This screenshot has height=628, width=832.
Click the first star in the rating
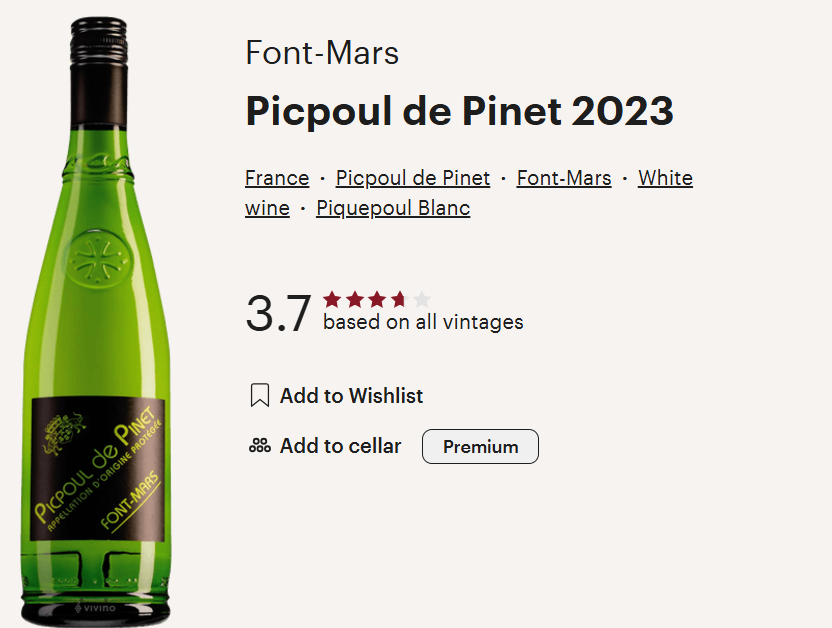332,299
